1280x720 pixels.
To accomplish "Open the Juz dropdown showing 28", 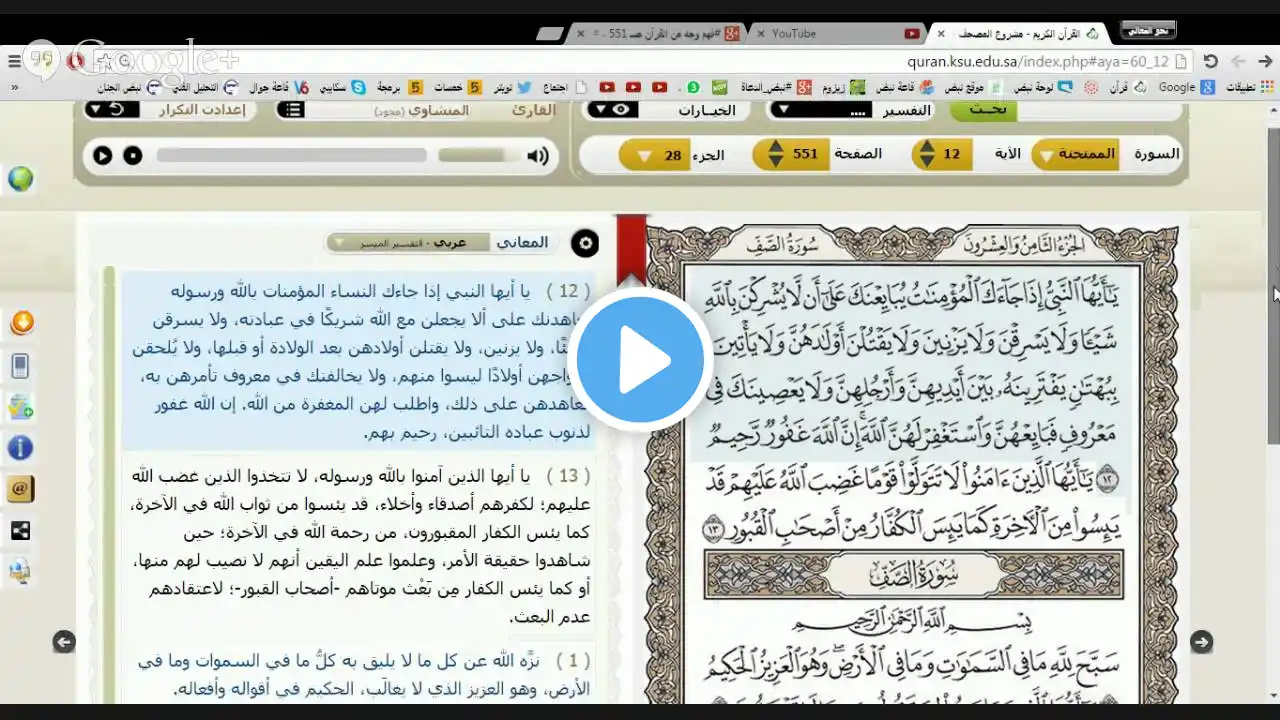I will 655,155.
